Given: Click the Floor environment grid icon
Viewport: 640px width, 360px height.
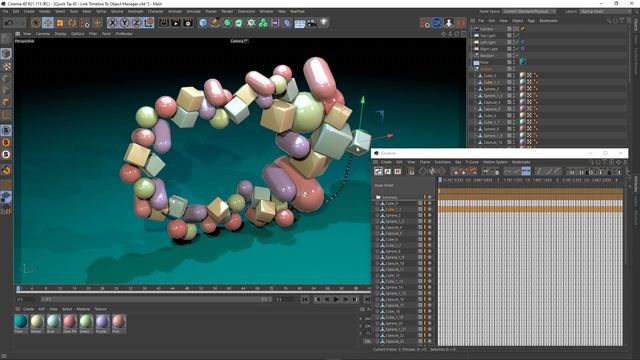Looking at the screenshot, I should [x=300, y=23].
